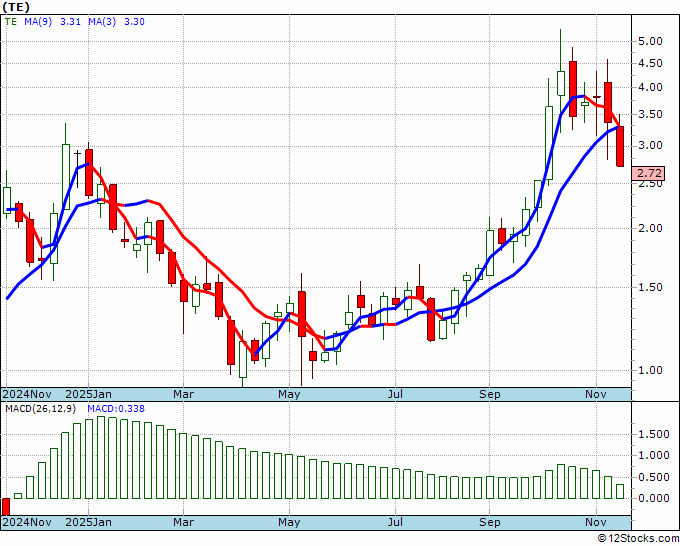The width and height of the screenshot is (680, 546).
Task: Click Jul on the MACD panel date axis
Action: (395, 522)
